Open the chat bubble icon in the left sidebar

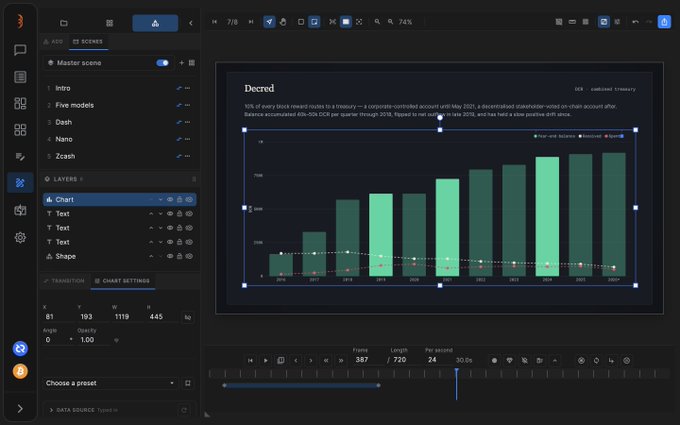pyautogui.click(x=20, y=50)
